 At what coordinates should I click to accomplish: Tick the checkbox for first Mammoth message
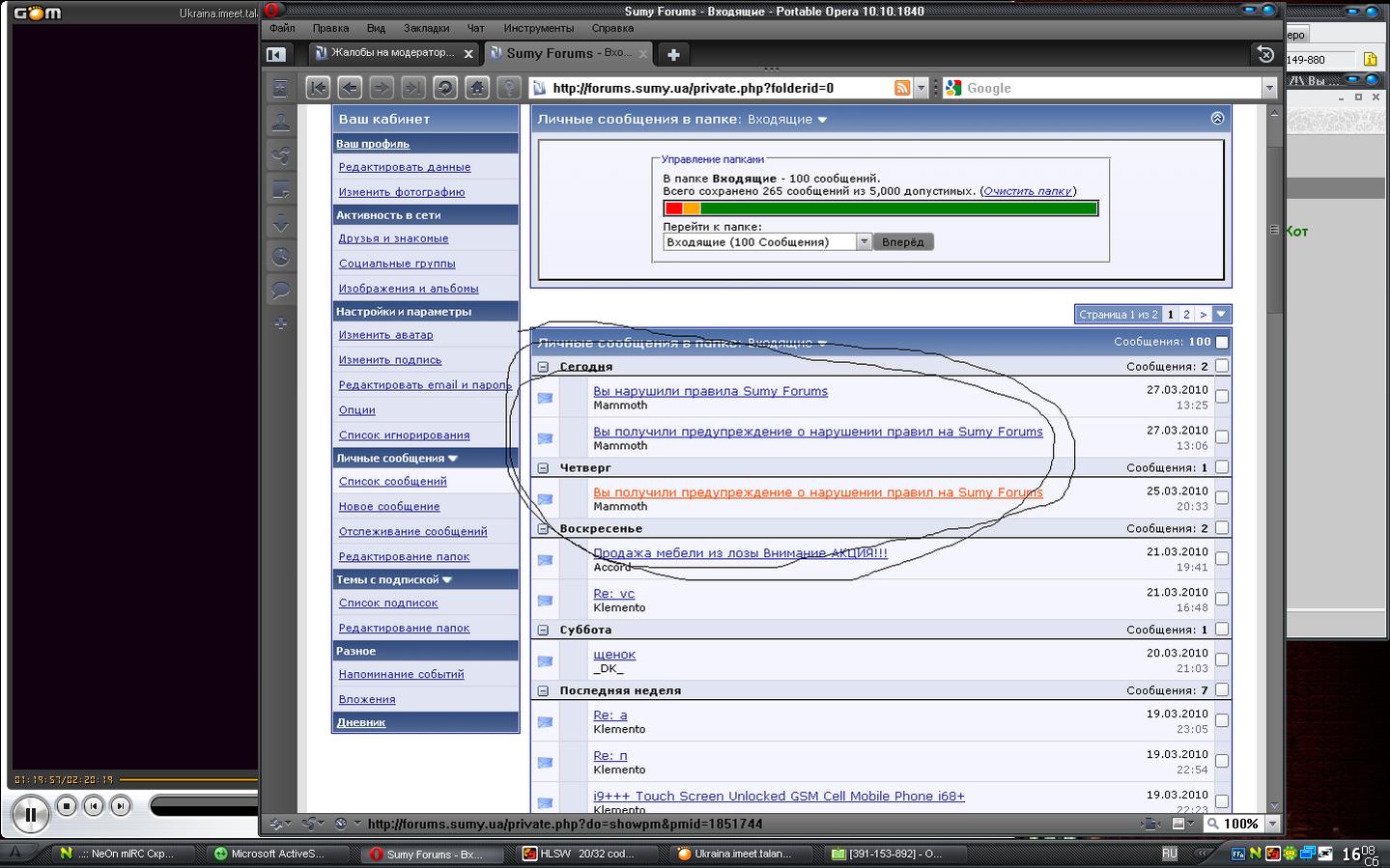pyautogui.click(x=1222, y=397)
